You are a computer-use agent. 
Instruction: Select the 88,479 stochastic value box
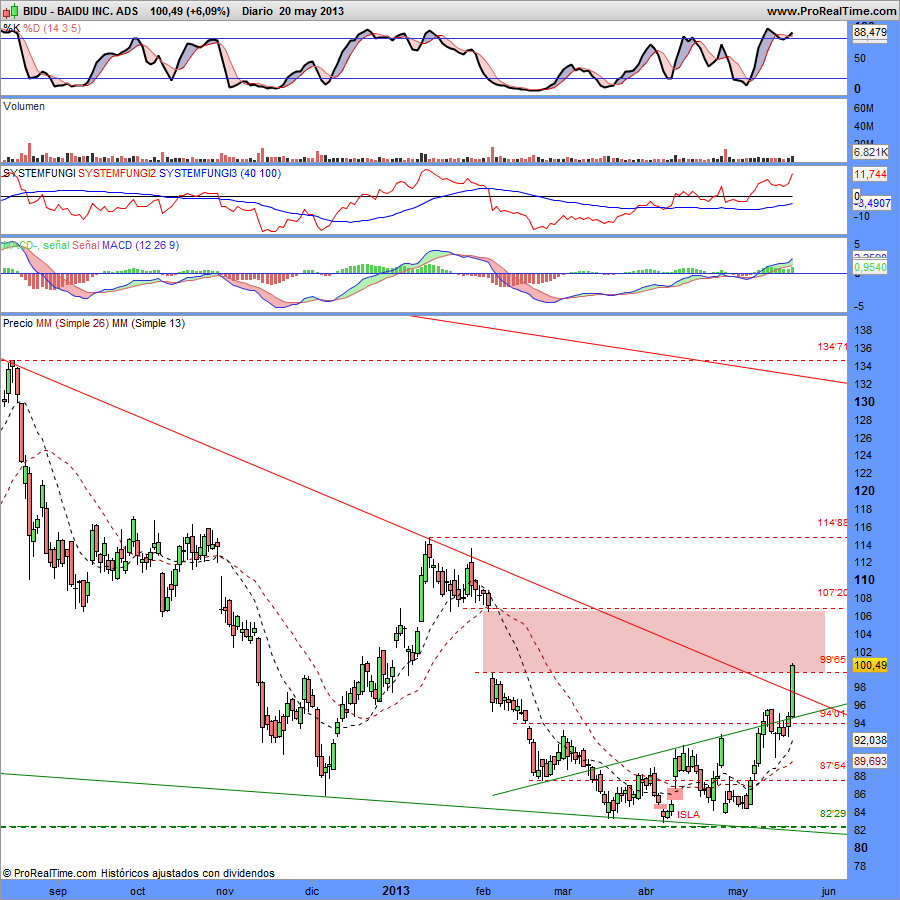[870, 33]
